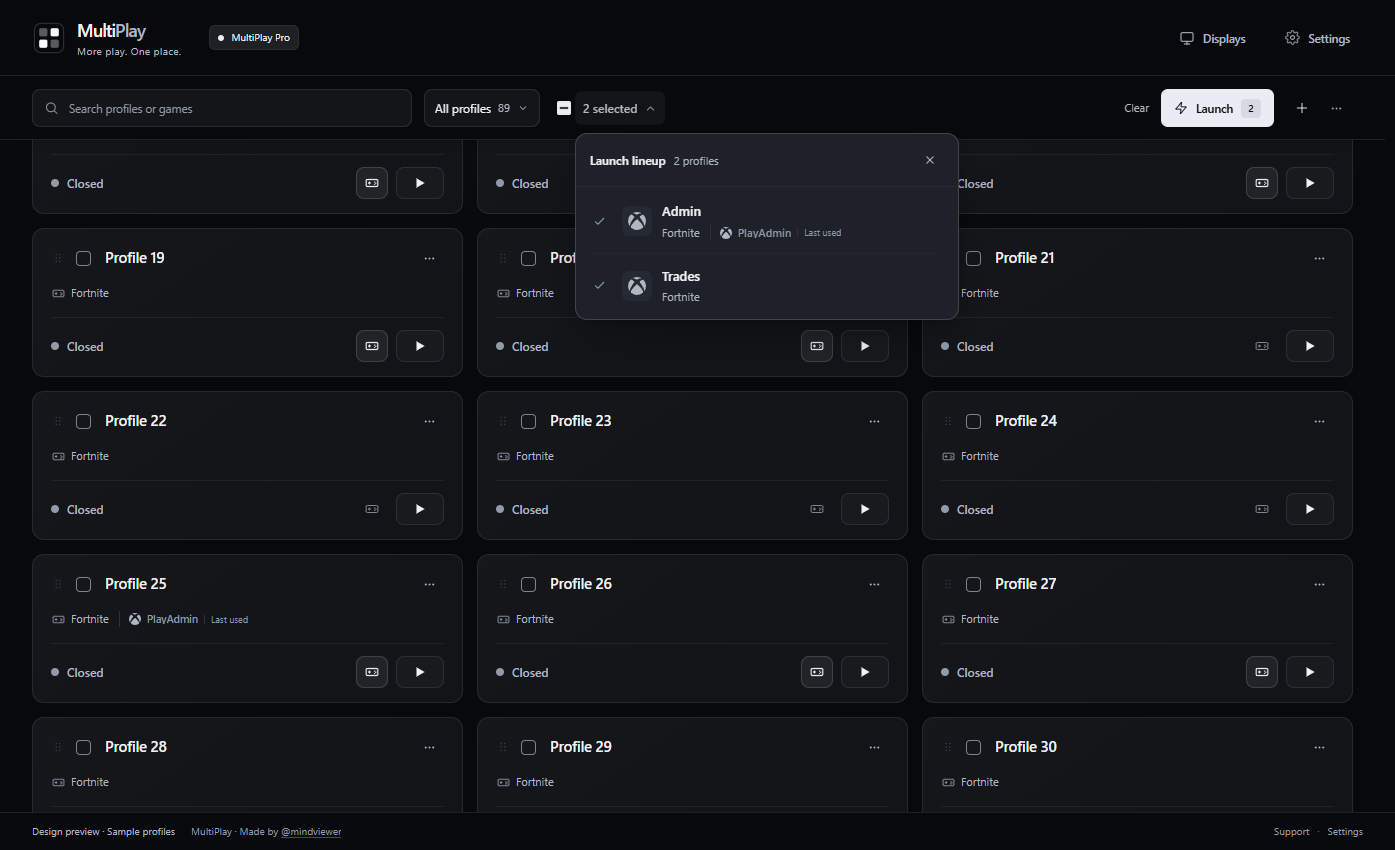
Task: Open the three-dot menu on Profile 21
Action: (x=1320, y=258)
